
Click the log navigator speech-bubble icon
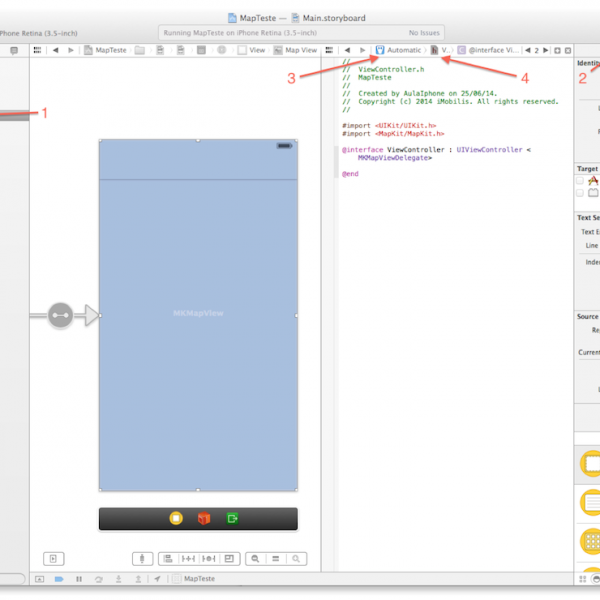pos(14,51)
